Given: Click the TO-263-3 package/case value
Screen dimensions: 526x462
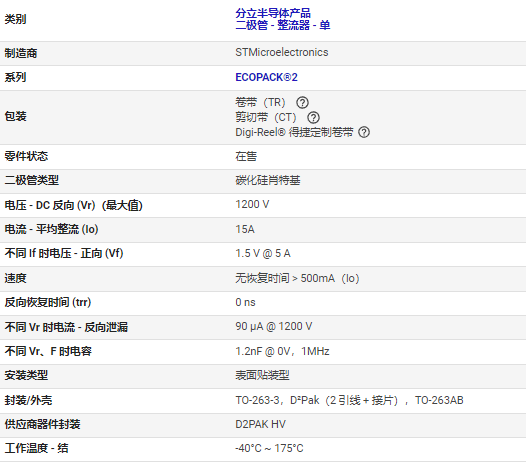Looking at the screenshot, I should (x=349, y=400).
